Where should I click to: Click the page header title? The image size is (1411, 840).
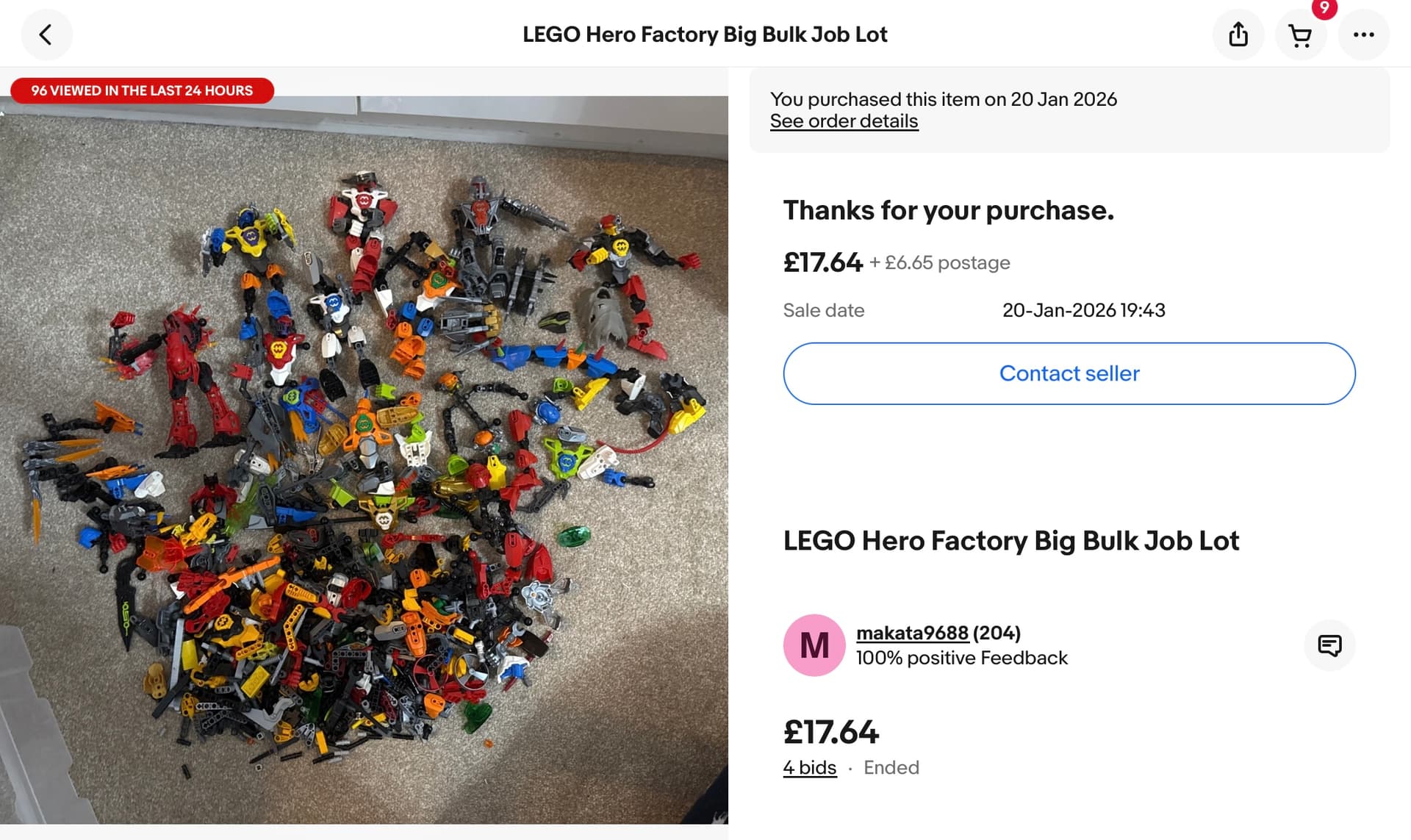(705, 35)
